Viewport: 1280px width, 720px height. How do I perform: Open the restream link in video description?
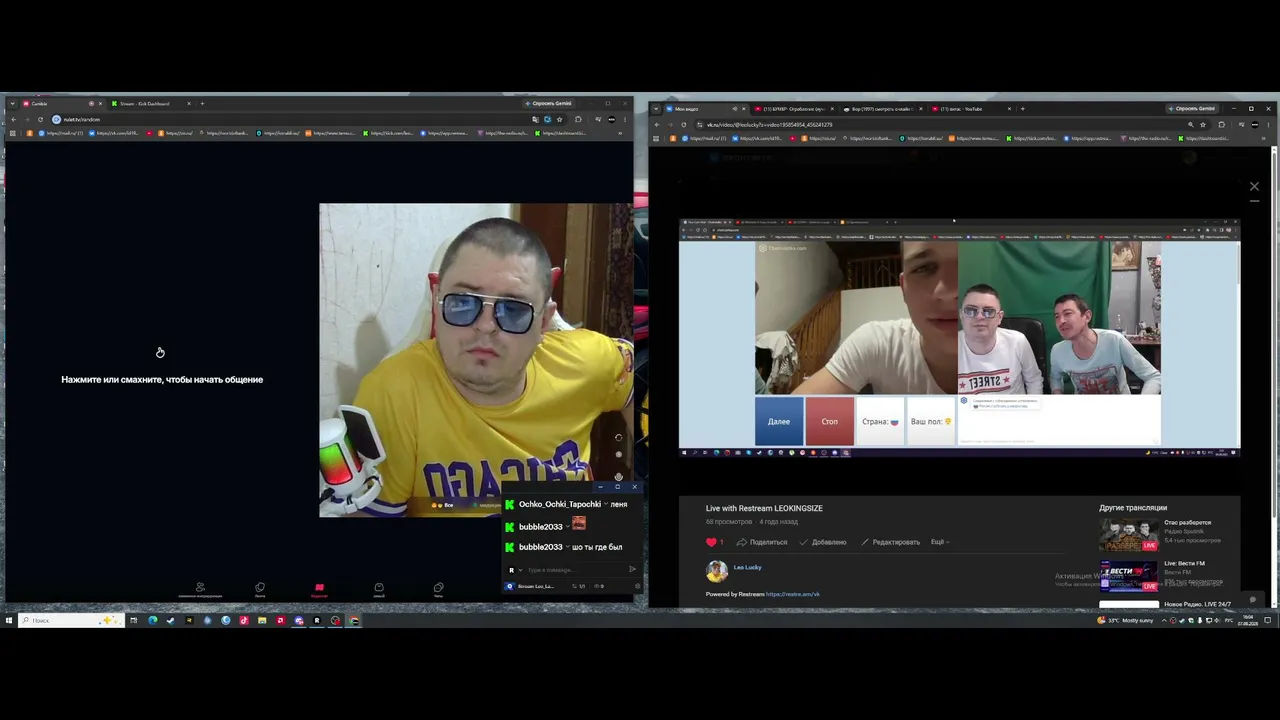[793, 594]
